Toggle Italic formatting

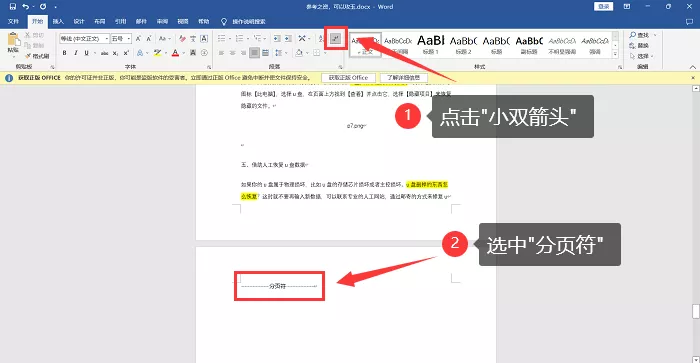click(75, 53)
